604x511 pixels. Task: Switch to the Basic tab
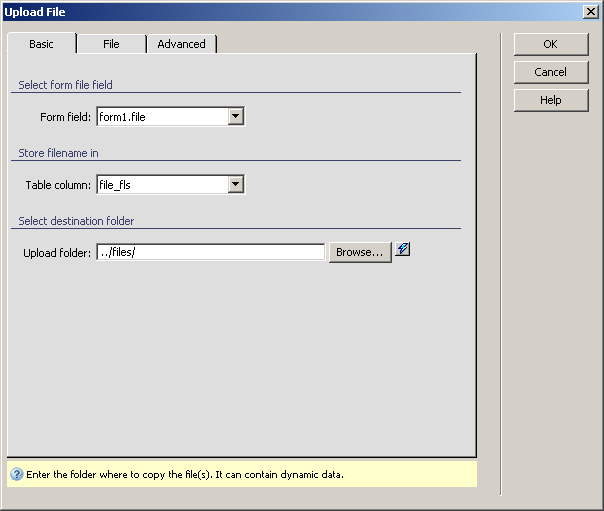coord(41,44)
